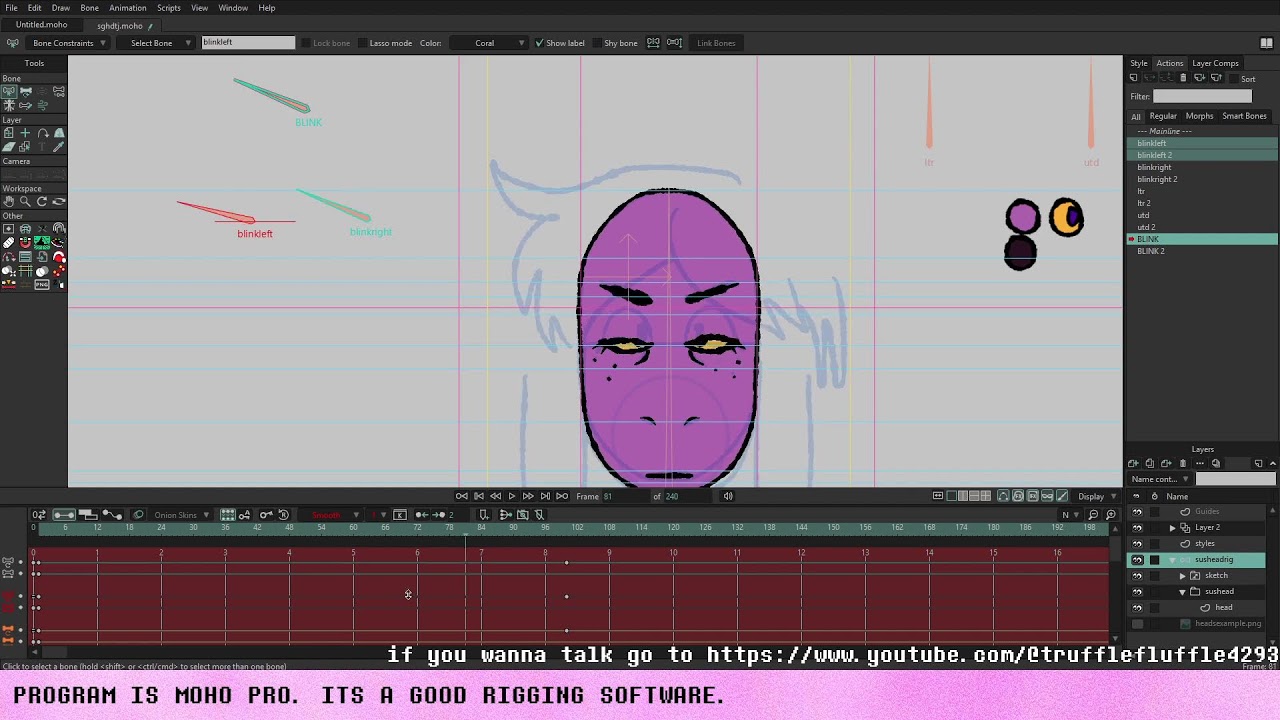The image size is (1280, 720).
Task: Toggle visibility of styles layer
Action: coord(1137,544)
